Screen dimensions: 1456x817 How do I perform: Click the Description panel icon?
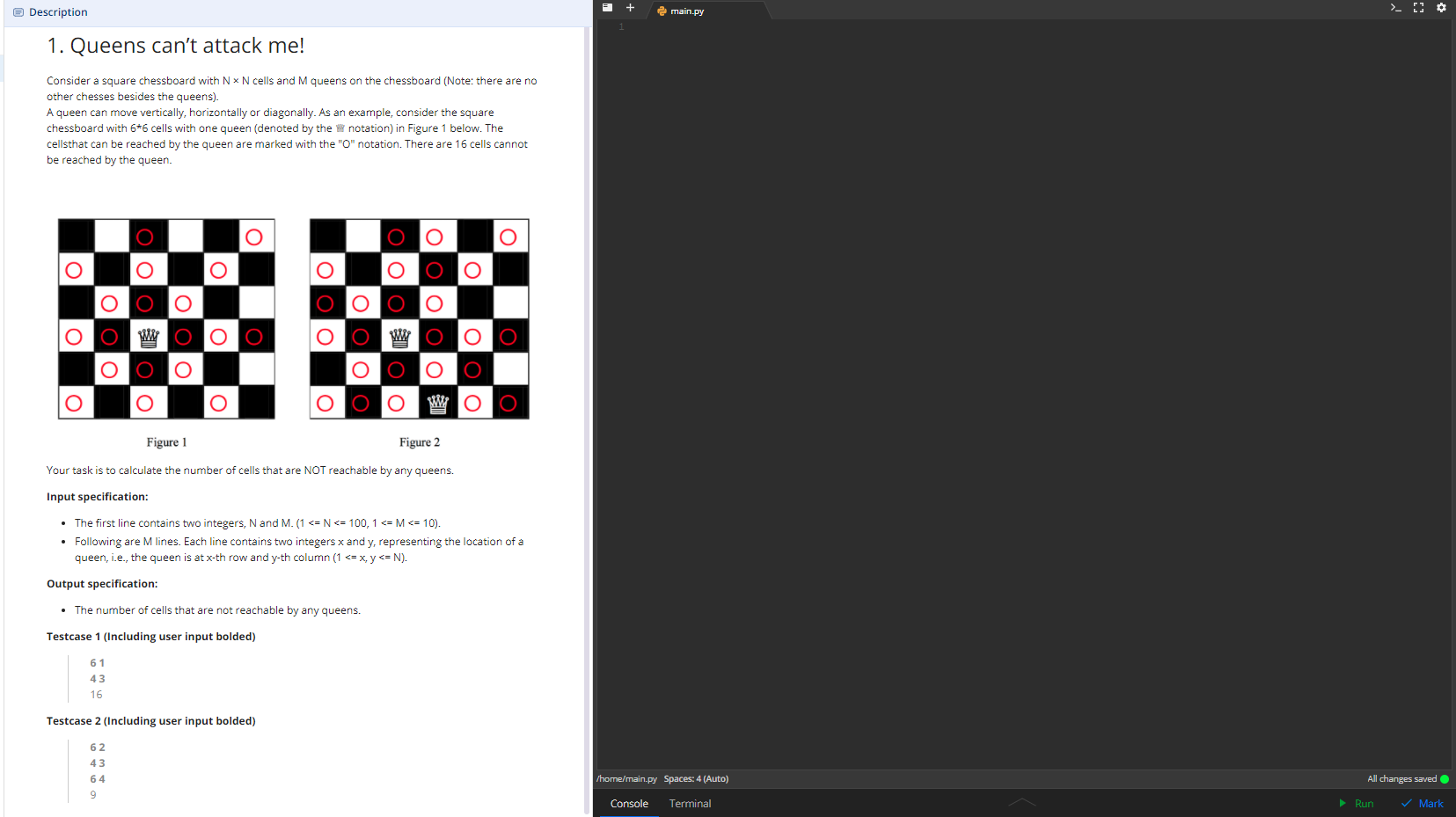(18, 12)
